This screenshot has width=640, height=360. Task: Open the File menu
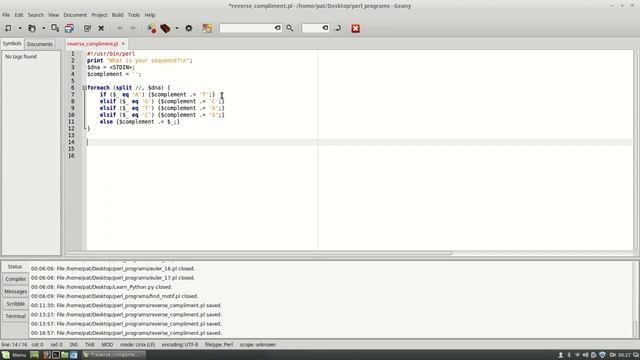coord(6,15)
